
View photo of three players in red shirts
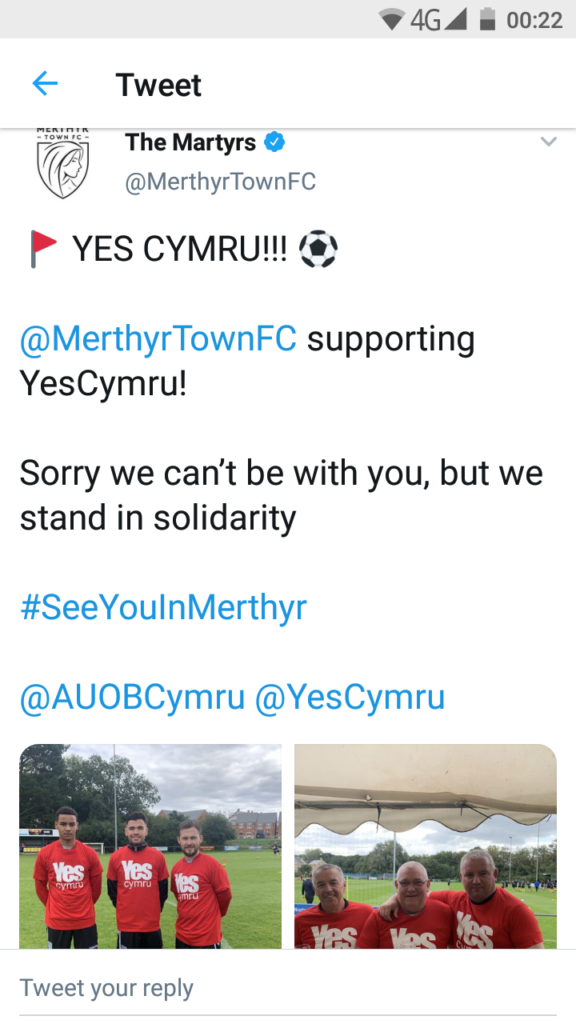pyautogui.click(x=151, y=846)
